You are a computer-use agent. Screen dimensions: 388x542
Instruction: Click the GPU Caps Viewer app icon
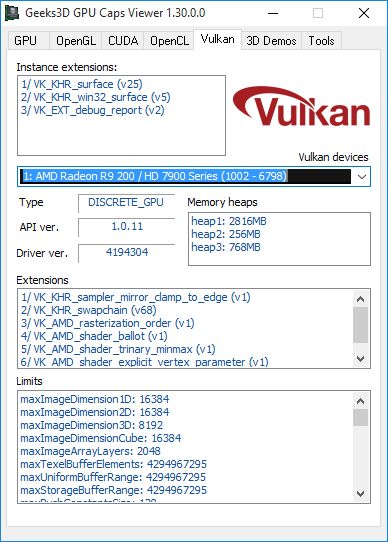click(x=11, y=13)
